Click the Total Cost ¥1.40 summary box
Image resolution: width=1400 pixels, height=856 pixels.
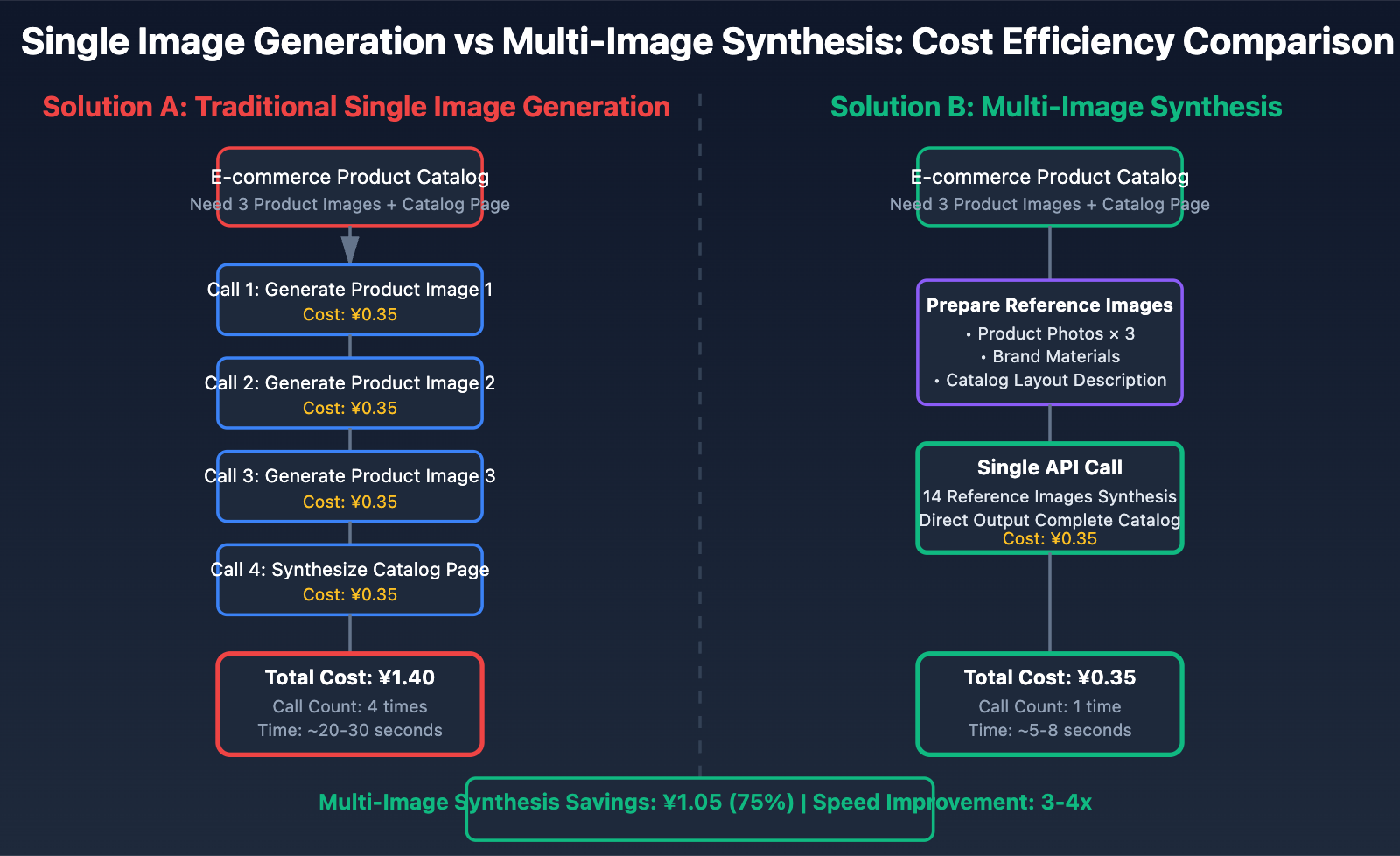pos(349,703)
